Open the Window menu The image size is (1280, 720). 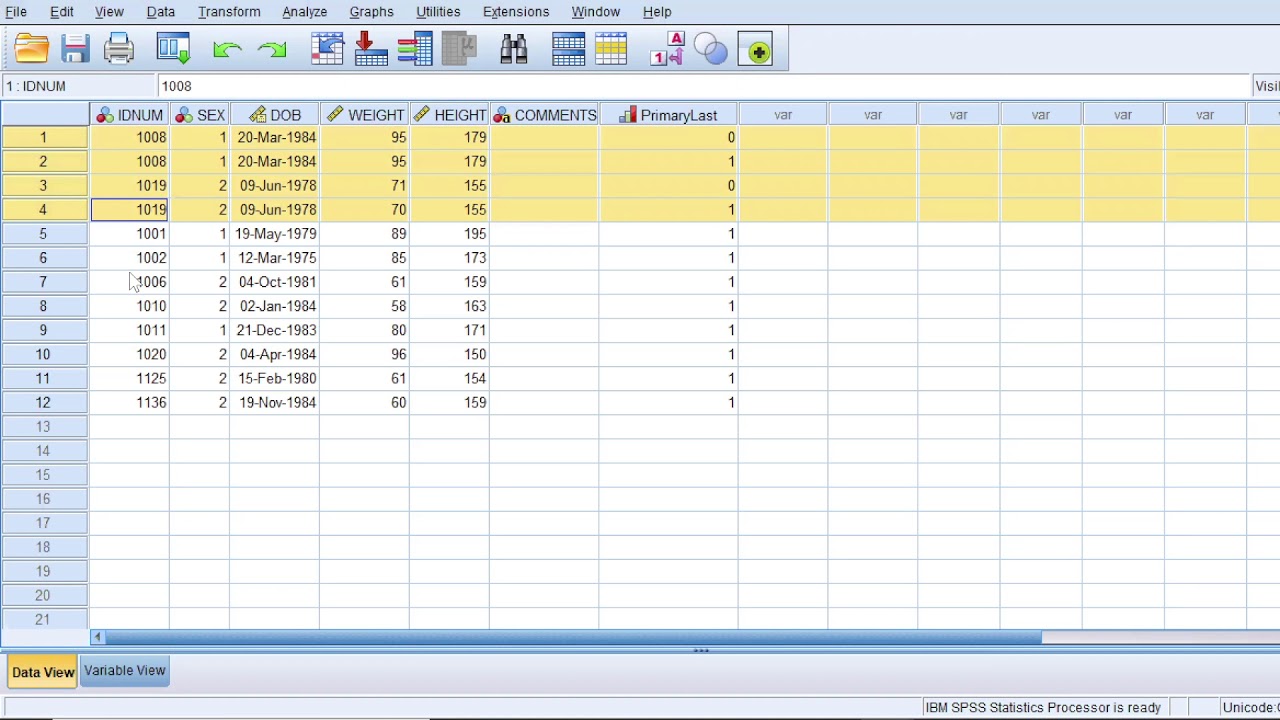[596, 12]
